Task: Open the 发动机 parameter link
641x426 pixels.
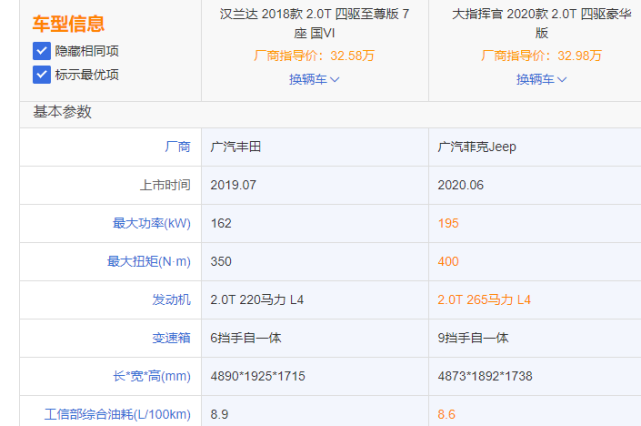Action: [171, 300]
